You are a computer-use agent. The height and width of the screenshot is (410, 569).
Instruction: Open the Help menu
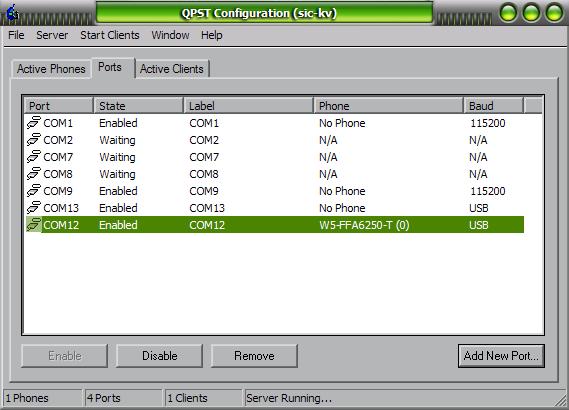pos(212,35)
